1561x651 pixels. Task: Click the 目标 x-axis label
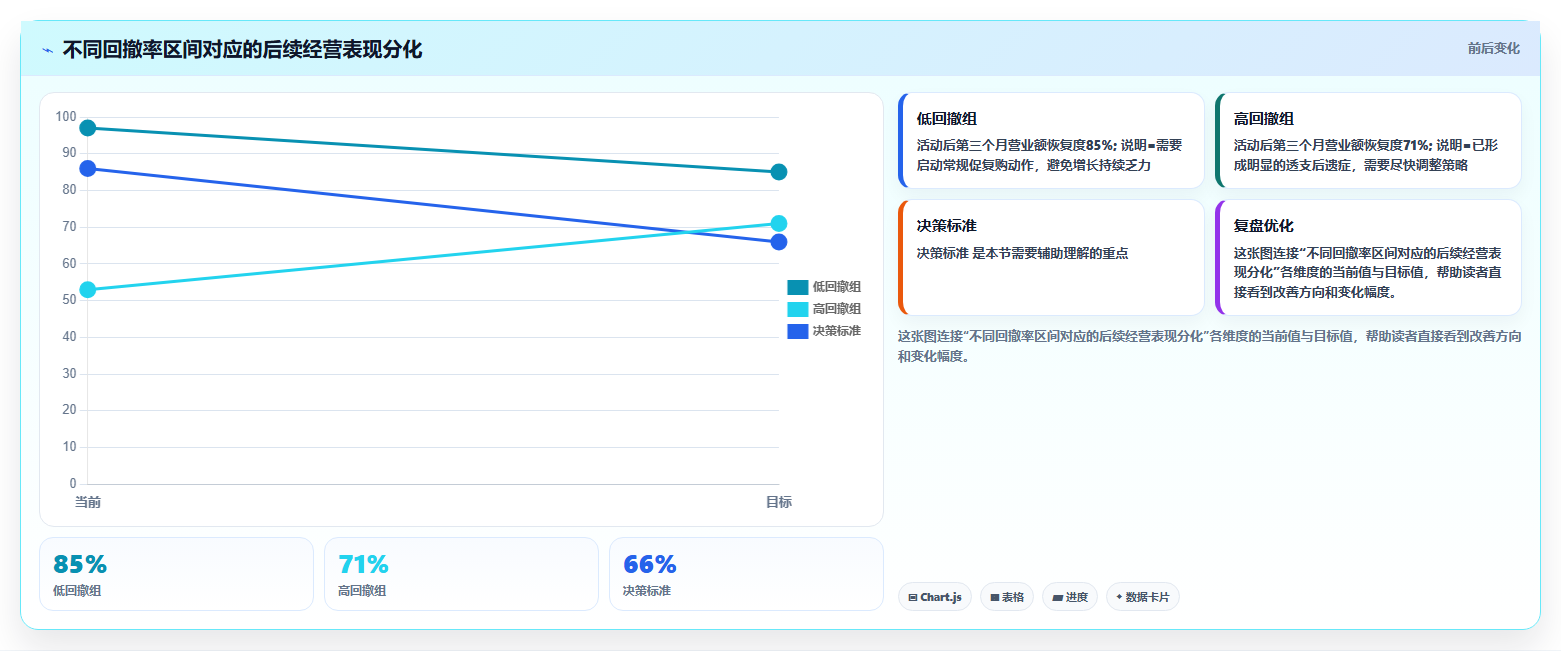(x=779, y=502)
